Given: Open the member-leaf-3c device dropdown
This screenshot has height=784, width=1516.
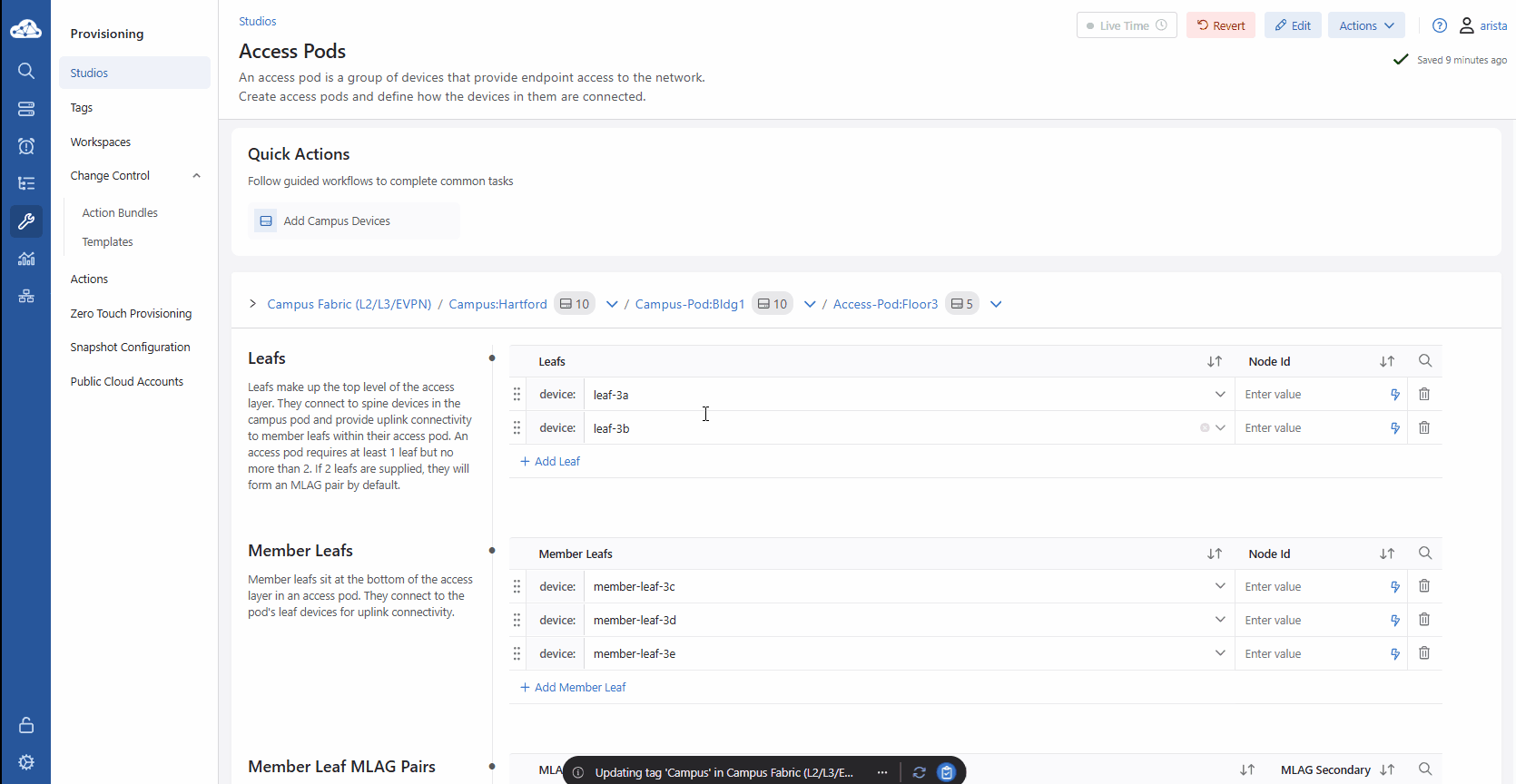Looking at the screenshot, I should [1220, 586].
